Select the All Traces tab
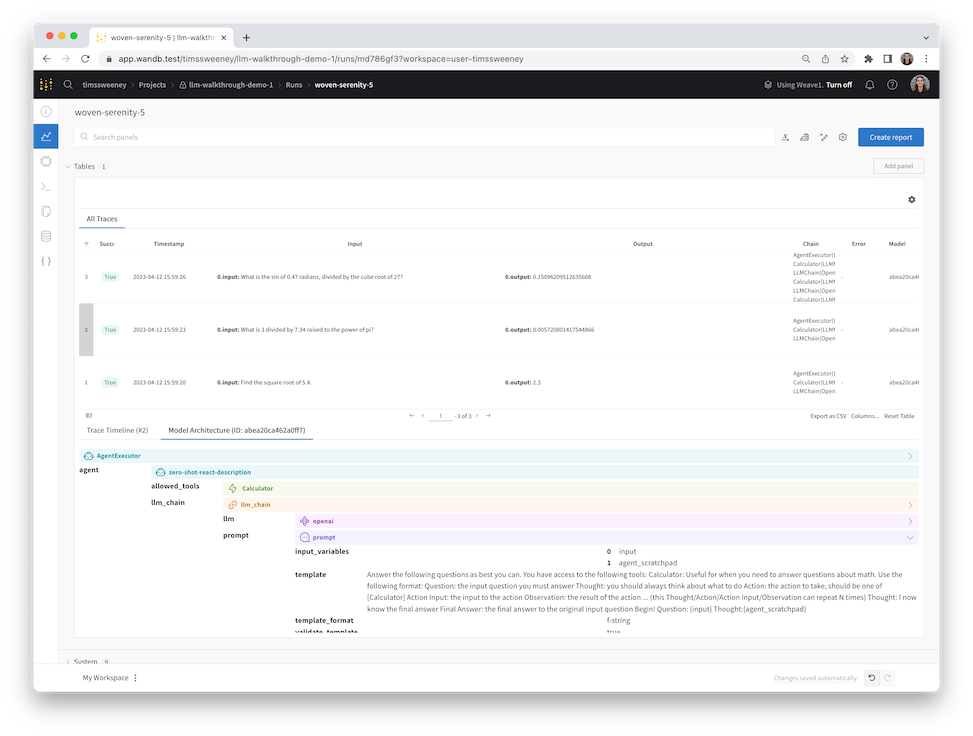 click(x=102, y=218)
